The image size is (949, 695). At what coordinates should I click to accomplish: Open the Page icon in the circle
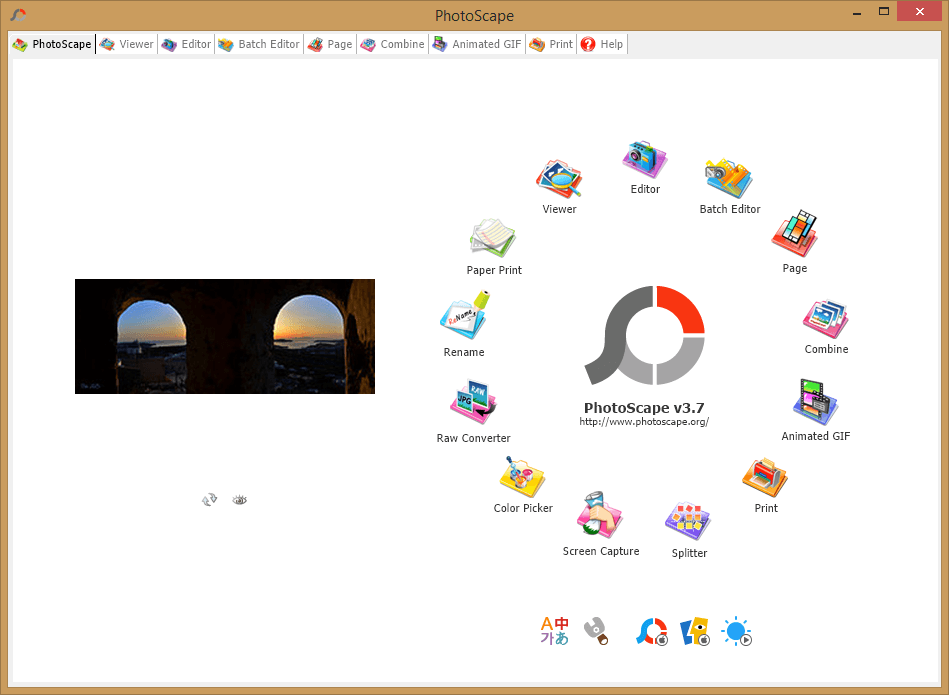pyautogui.click(x=795, y=234)
